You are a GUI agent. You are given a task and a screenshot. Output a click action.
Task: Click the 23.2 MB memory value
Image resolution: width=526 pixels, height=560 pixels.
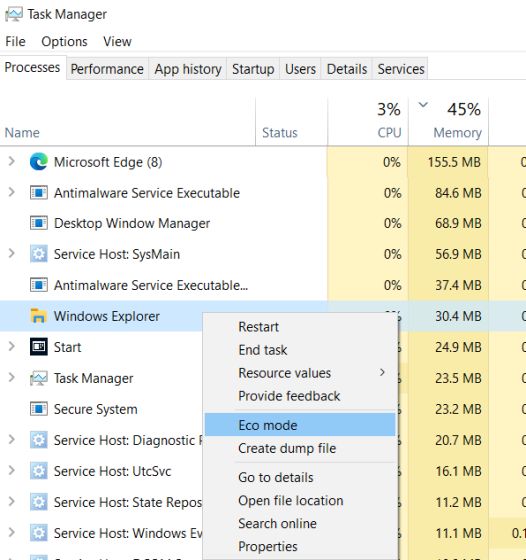(x=458, y=409)
